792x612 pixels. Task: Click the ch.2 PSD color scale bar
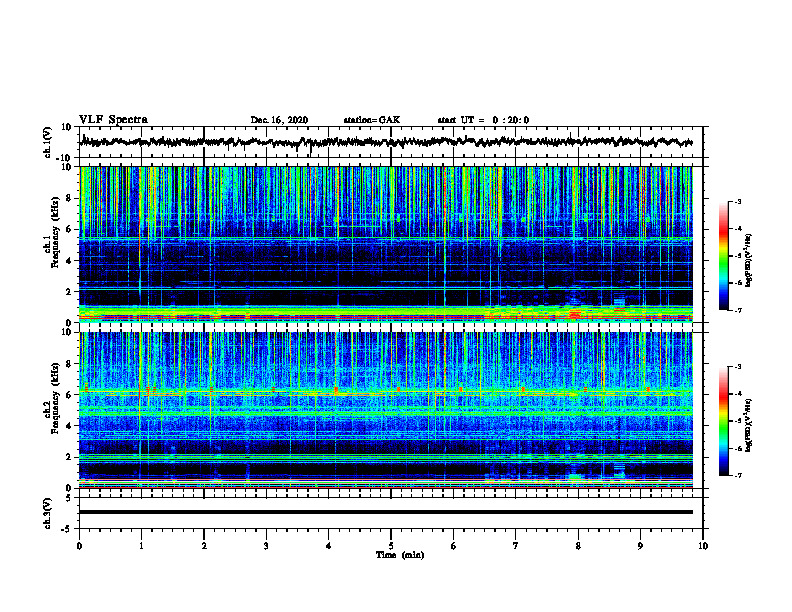(x=723, y=421)
